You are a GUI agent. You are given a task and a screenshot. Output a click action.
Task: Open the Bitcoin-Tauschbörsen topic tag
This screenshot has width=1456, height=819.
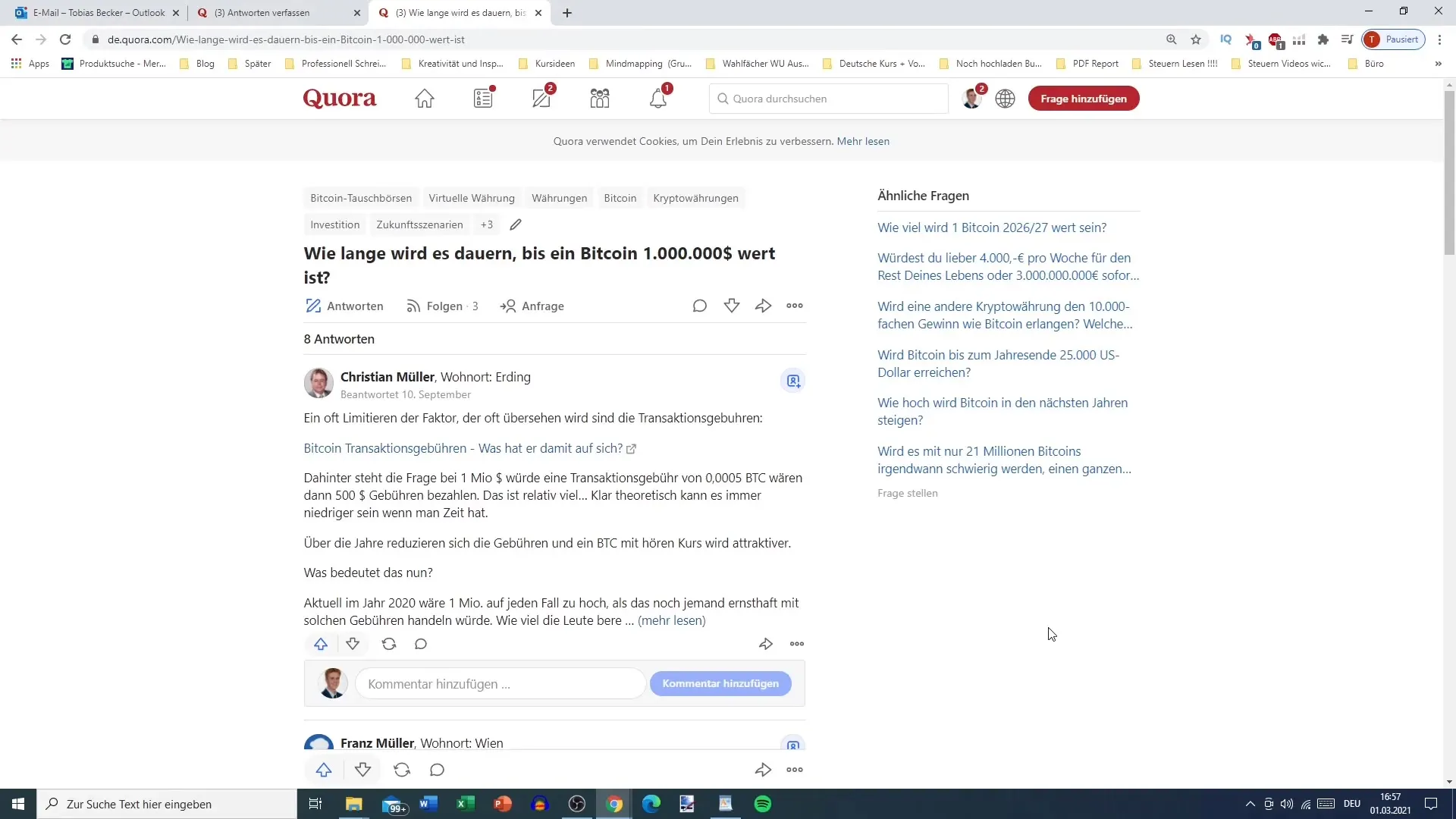[361, 198]
